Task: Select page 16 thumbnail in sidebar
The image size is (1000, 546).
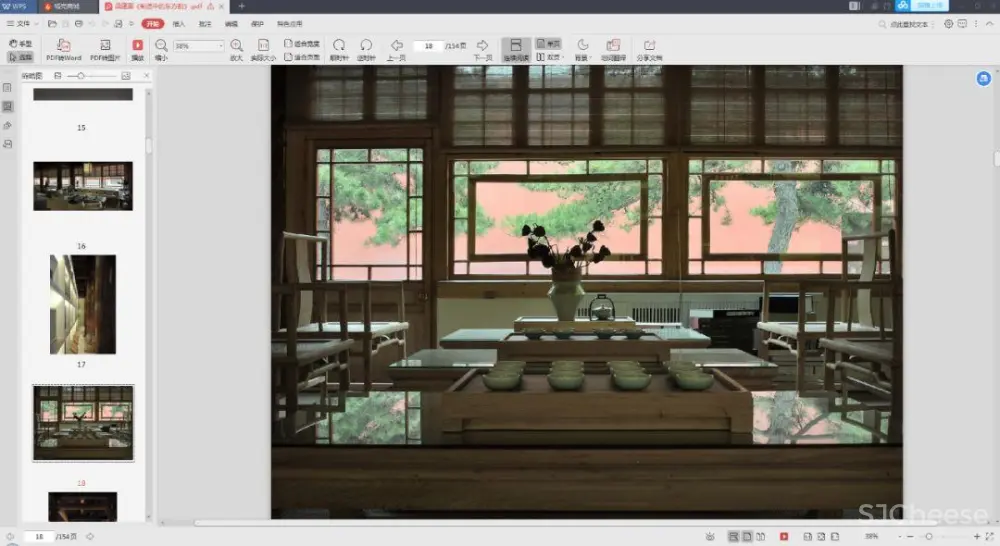Action: click(82, 187)
